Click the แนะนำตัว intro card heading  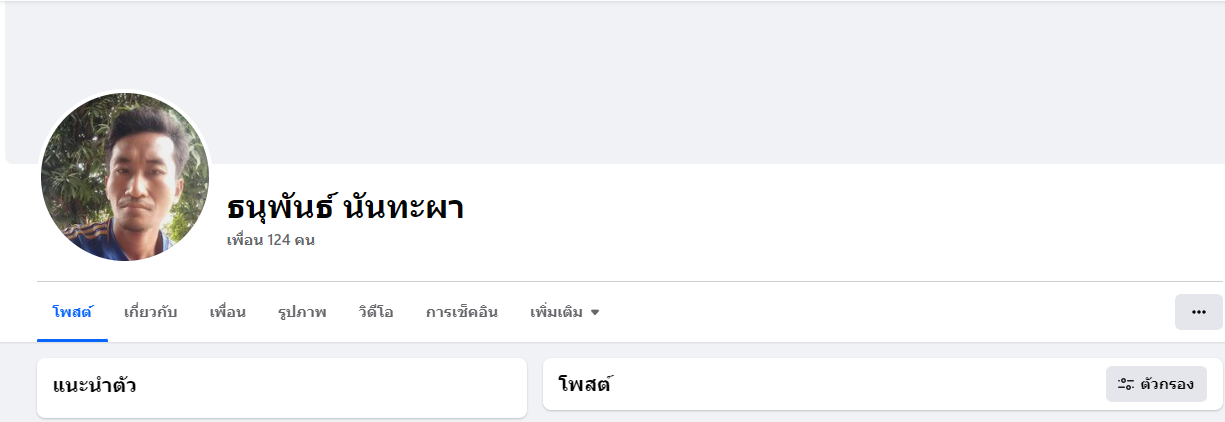click(x=95, y=384)
